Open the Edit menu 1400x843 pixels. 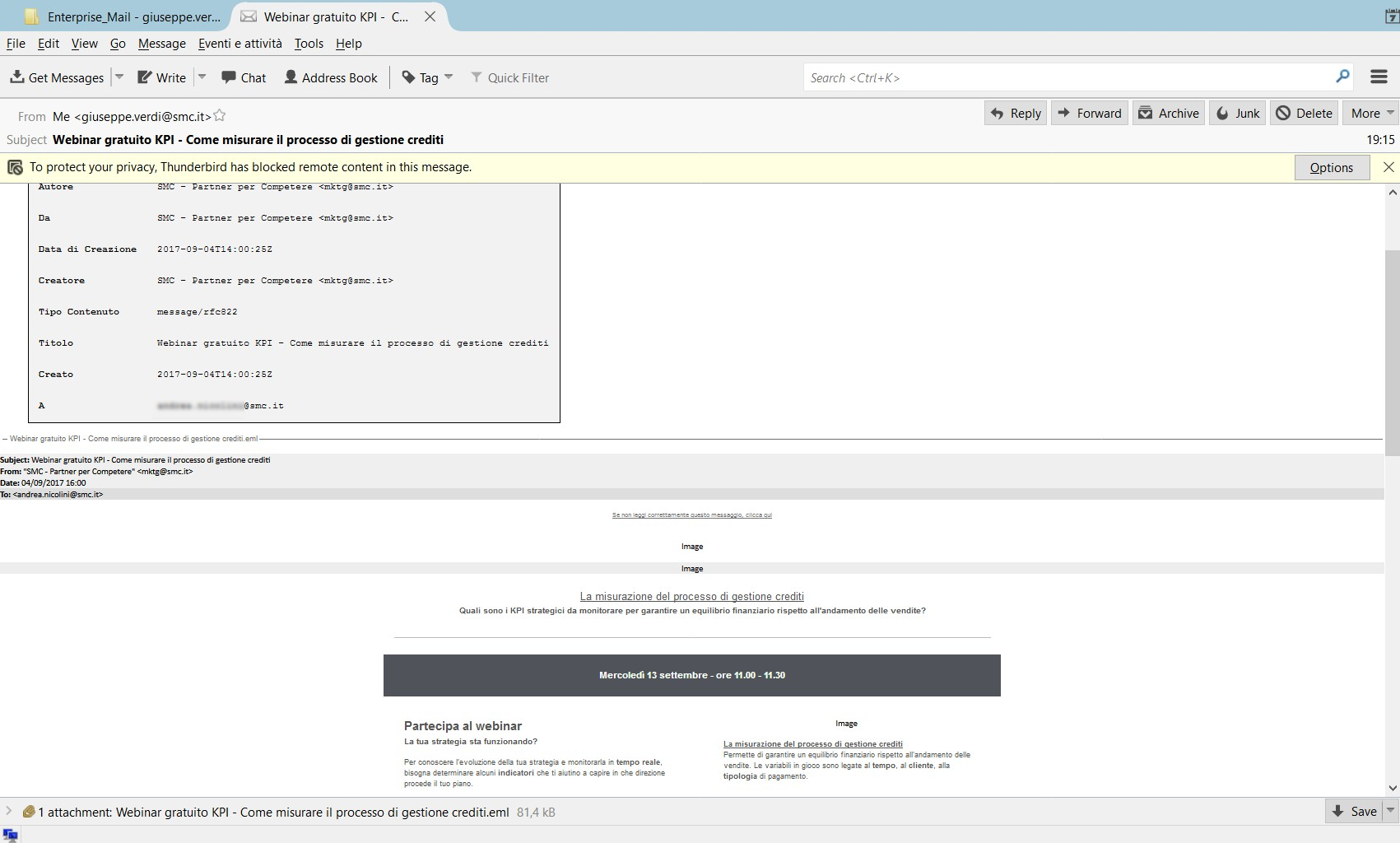click(x=49, y=44)
